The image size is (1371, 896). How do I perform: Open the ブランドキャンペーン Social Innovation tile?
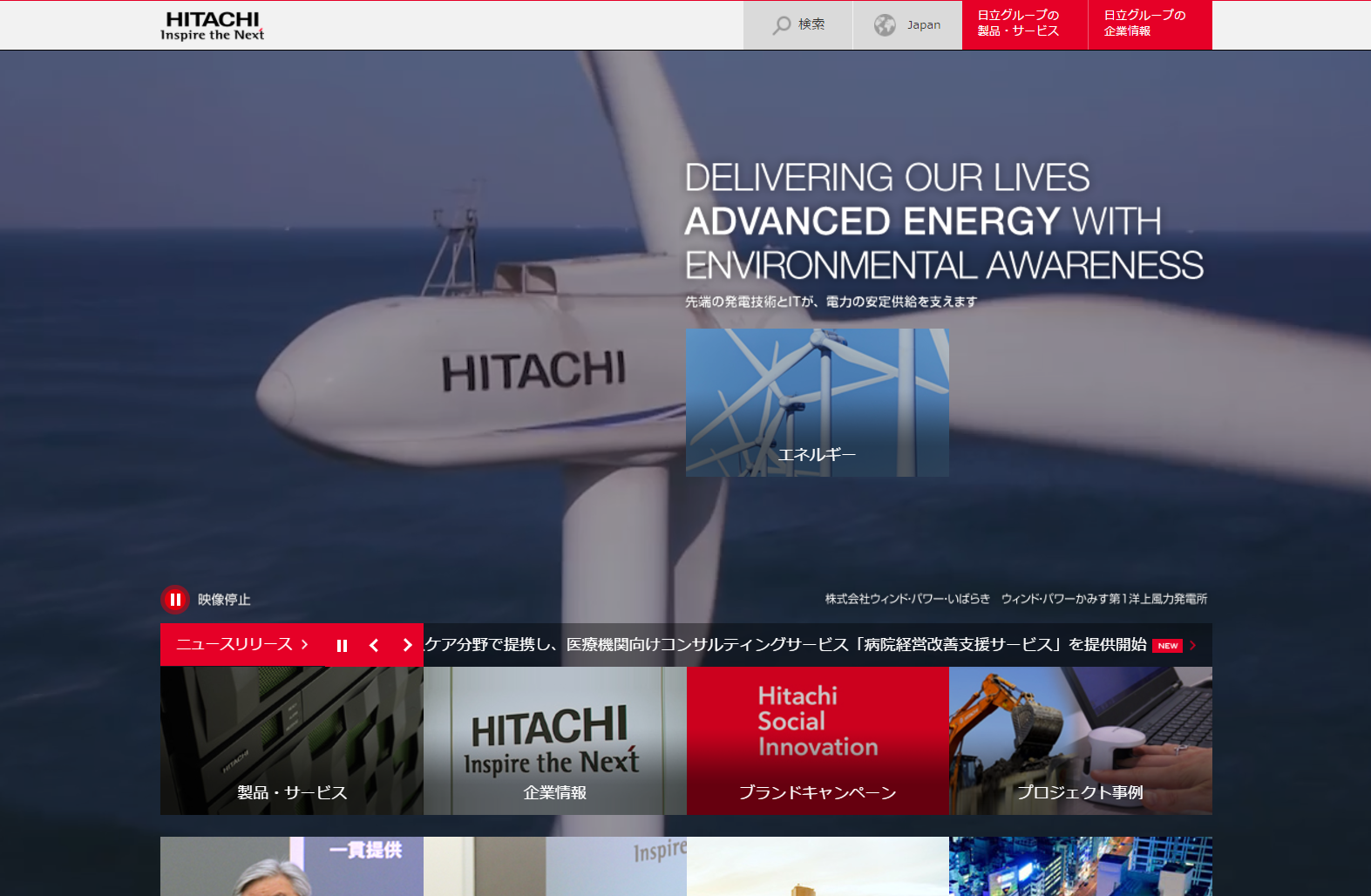tap(818, 741)
